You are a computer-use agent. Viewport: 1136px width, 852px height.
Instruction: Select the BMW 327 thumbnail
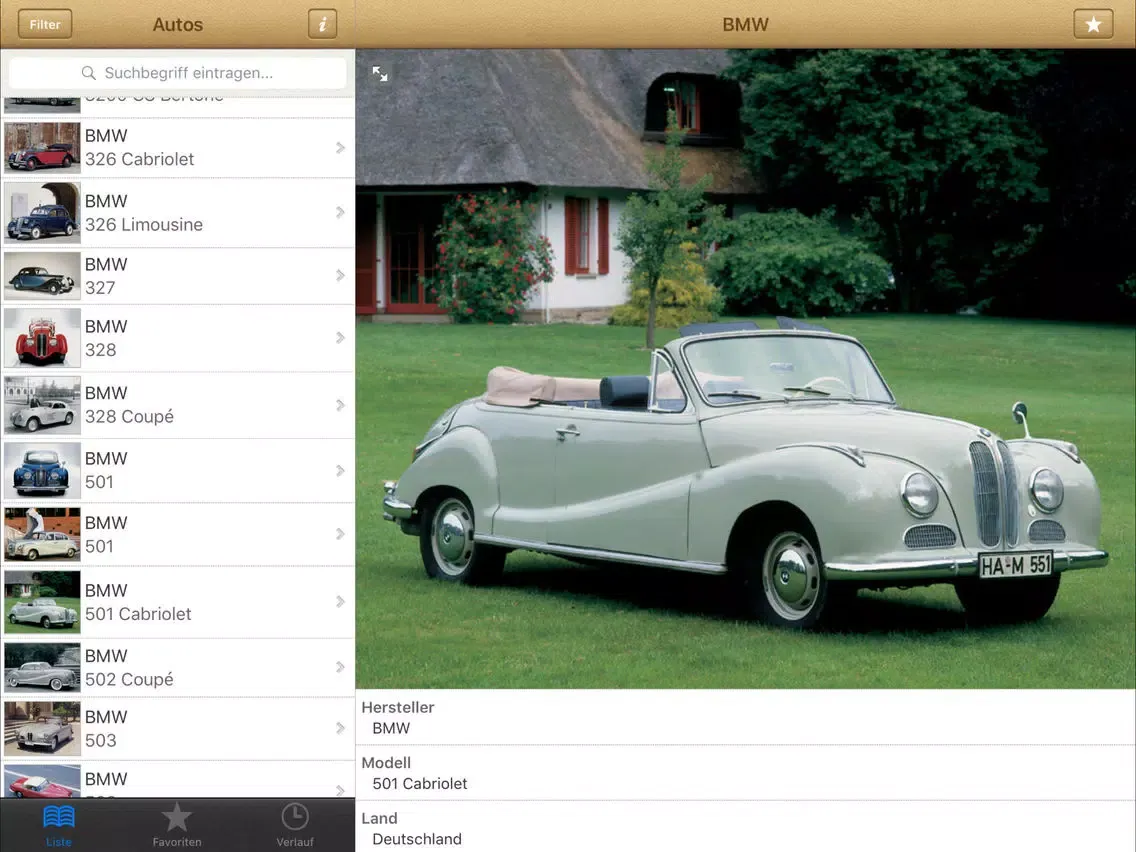[x=42, y=275]
